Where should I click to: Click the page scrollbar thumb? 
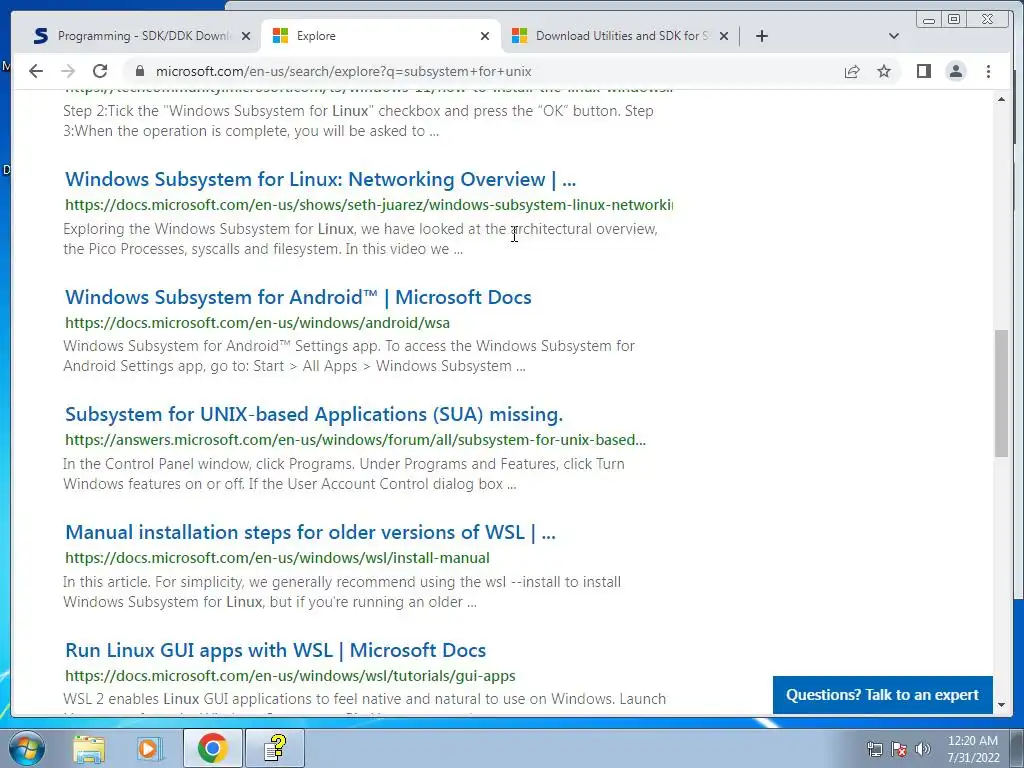click(x=1001, y=393)
